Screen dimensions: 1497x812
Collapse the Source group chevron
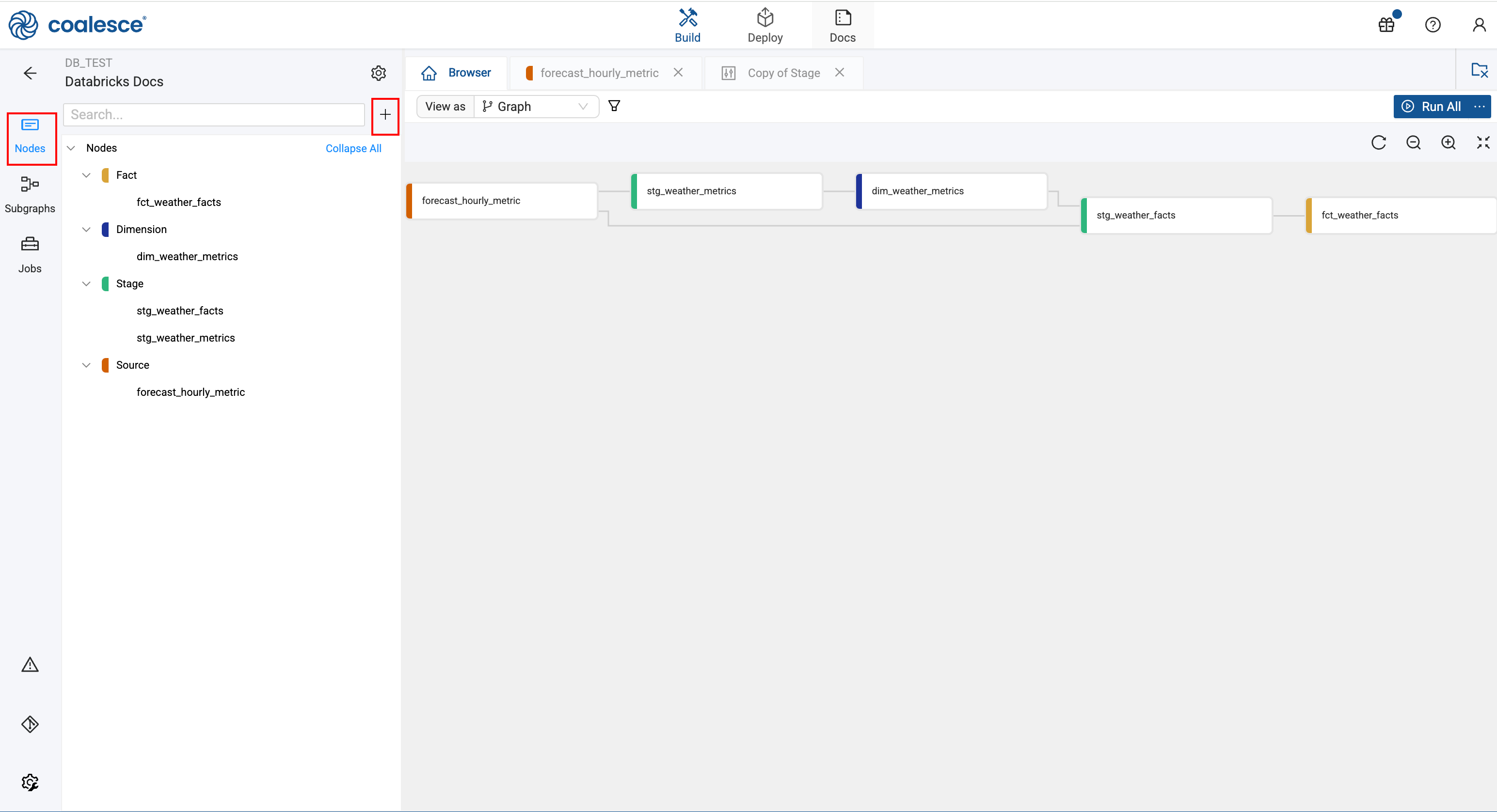coord(87,365)
